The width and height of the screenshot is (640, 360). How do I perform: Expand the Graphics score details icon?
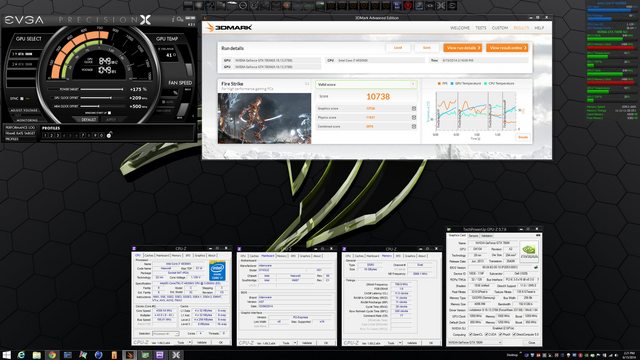tap(413, 109)
